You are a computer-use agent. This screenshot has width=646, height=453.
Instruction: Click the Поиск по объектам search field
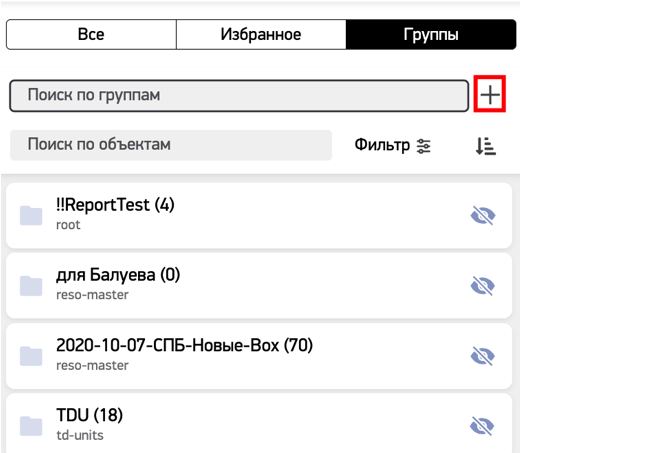(x=170, y=145)
